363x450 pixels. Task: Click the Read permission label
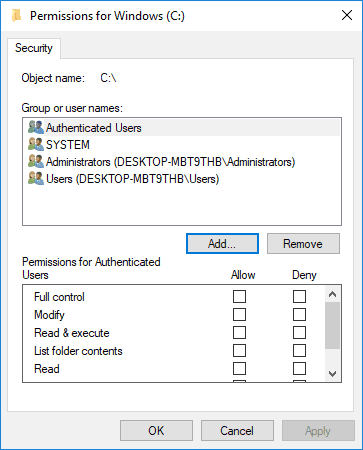tap(47, 369)
